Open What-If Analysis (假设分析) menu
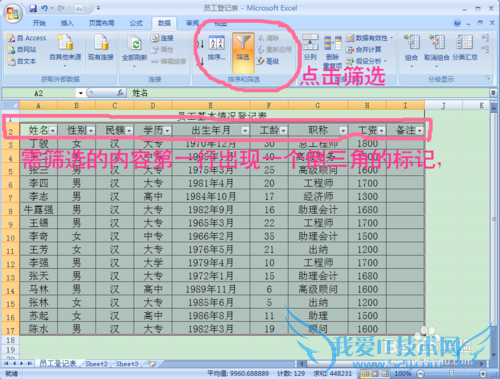 [x=366, y=61]
